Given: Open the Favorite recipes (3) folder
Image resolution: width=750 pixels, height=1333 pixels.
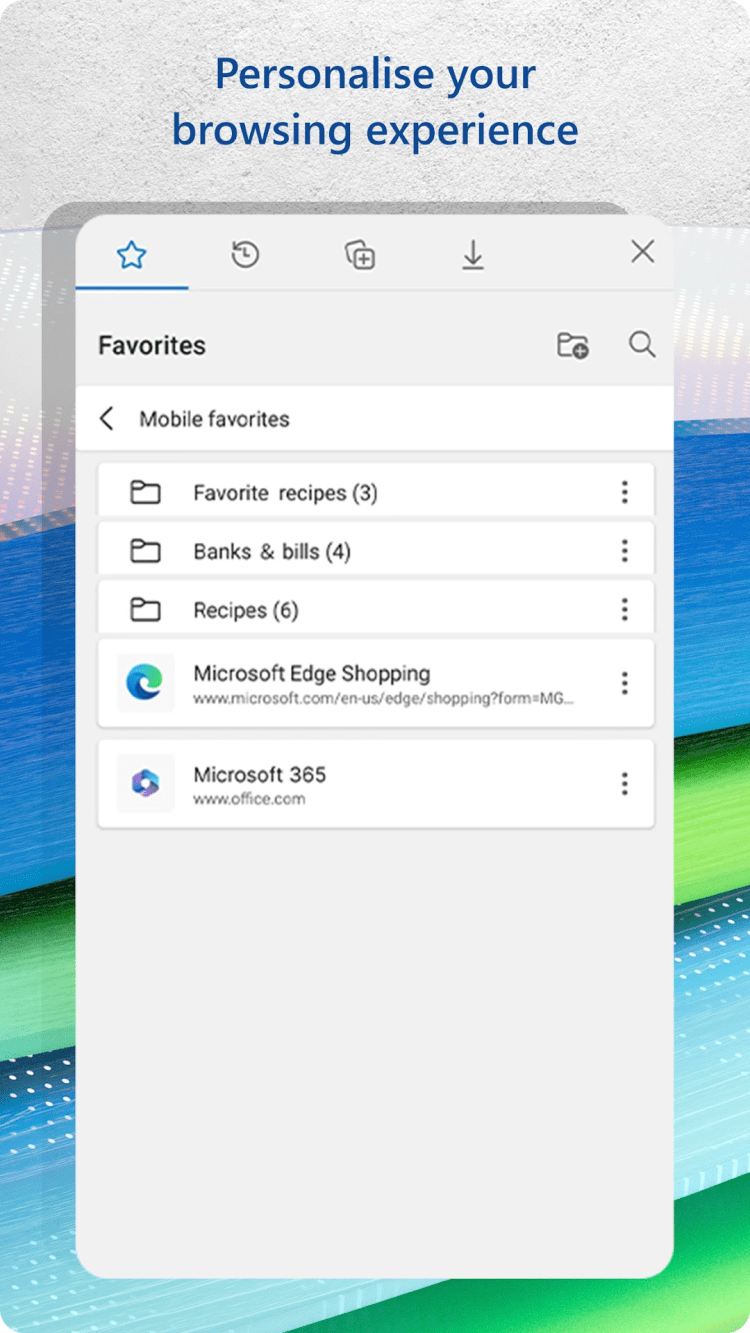Looking at the screenshot, I should point(375,491).
